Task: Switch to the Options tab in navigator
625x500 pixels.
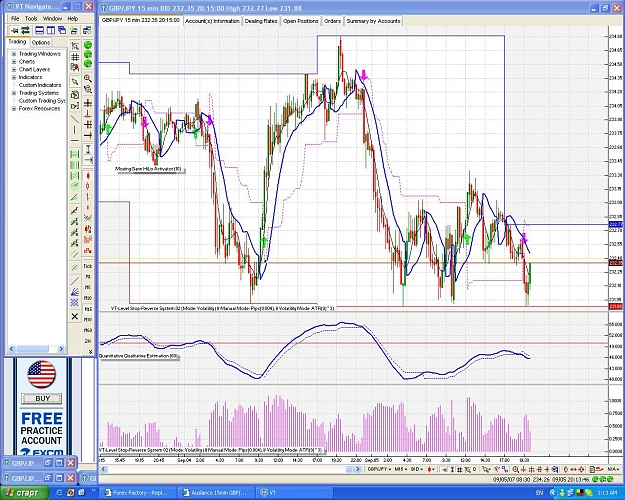Action: (41, 42)
